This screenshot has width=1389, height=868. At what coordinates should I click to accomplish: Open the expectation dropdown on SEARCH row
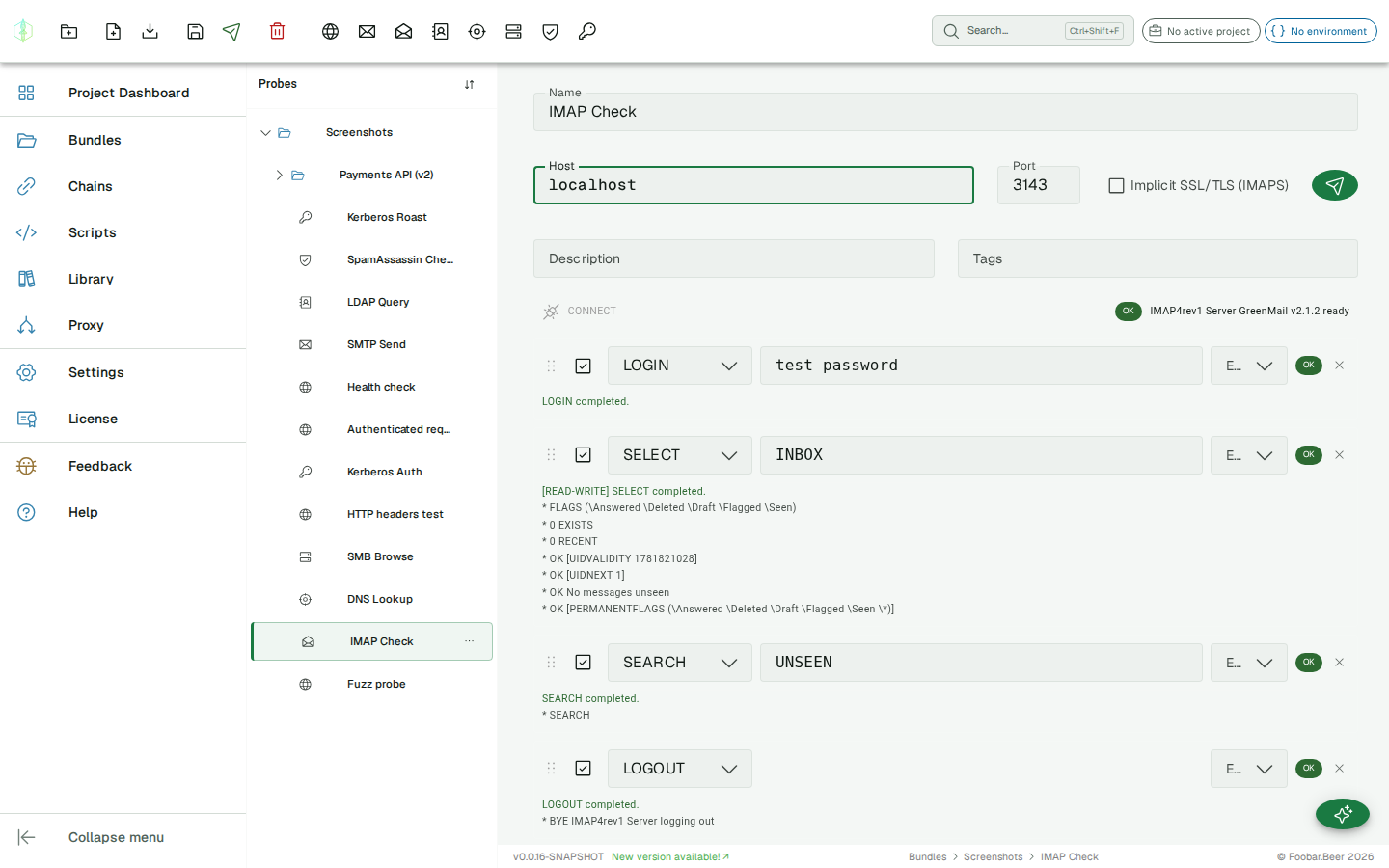click(x=1249, y=663)
